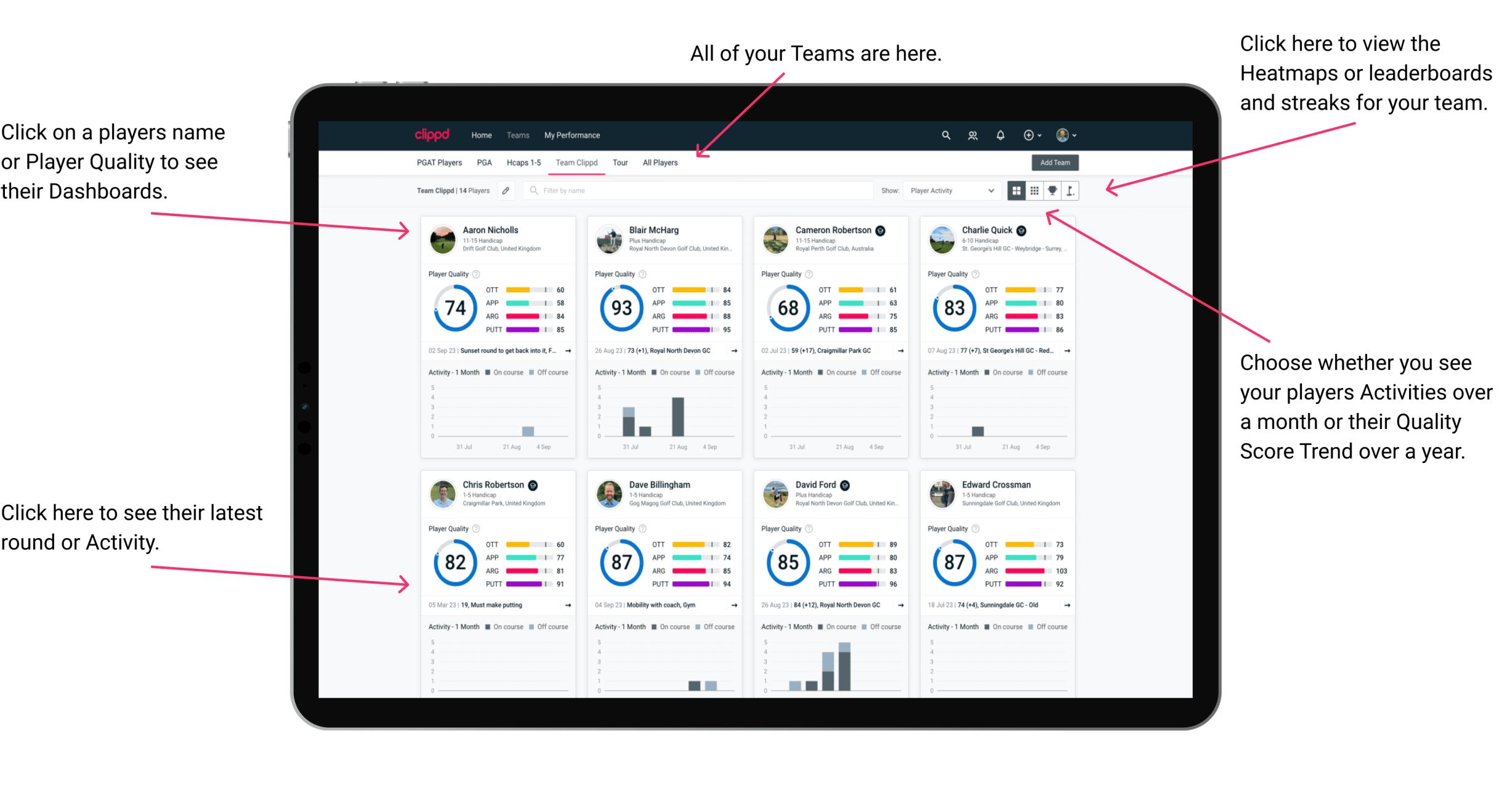
Task: Open the user account menu dropdown
Action: [x=1079, y=135]
